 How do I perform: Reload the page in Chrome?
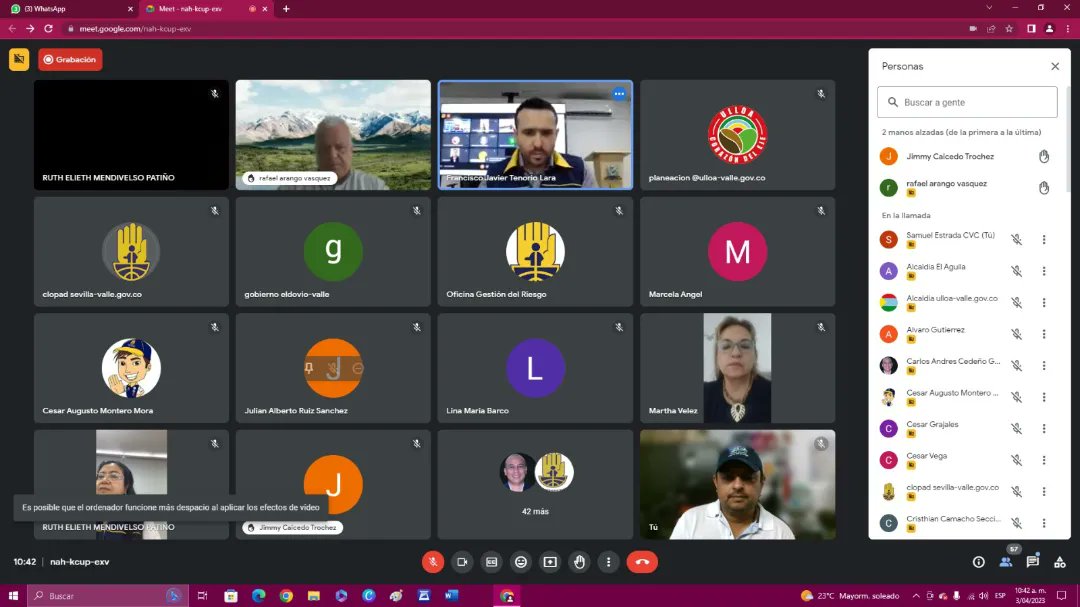[x=48, y=29]
